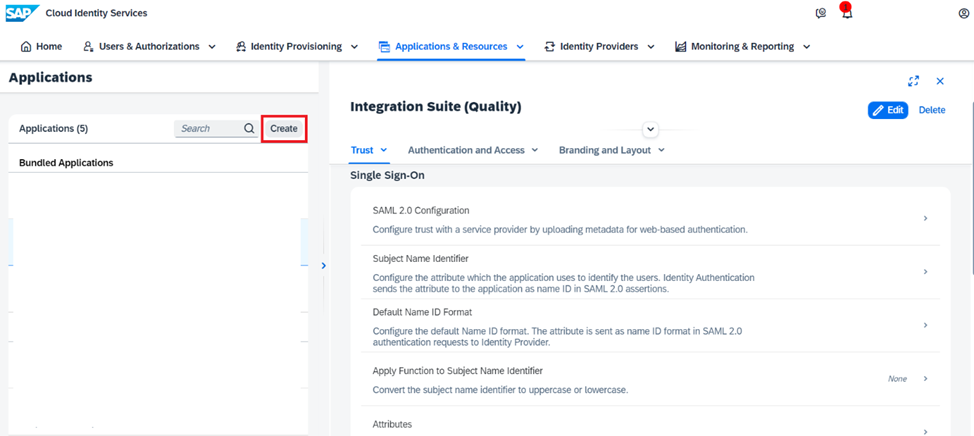Screen dimensions: 974x436
Task: Open Subject Name Identifier setting
Action: [x=650, y=273]
